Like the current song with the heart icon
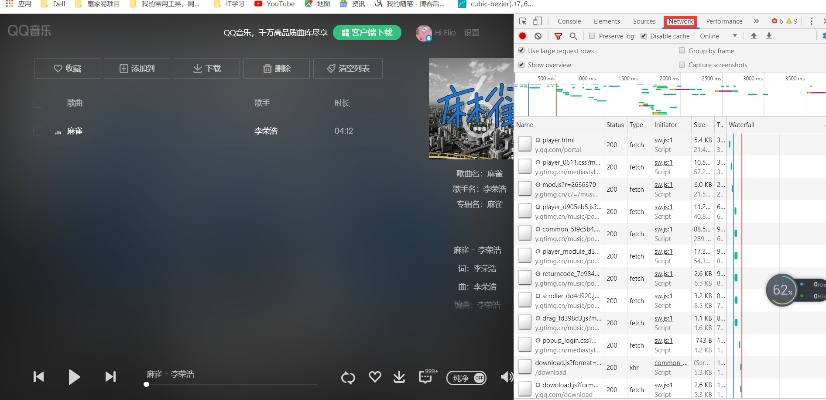Viewport: 826px width, 400px height. pos(375,377)
